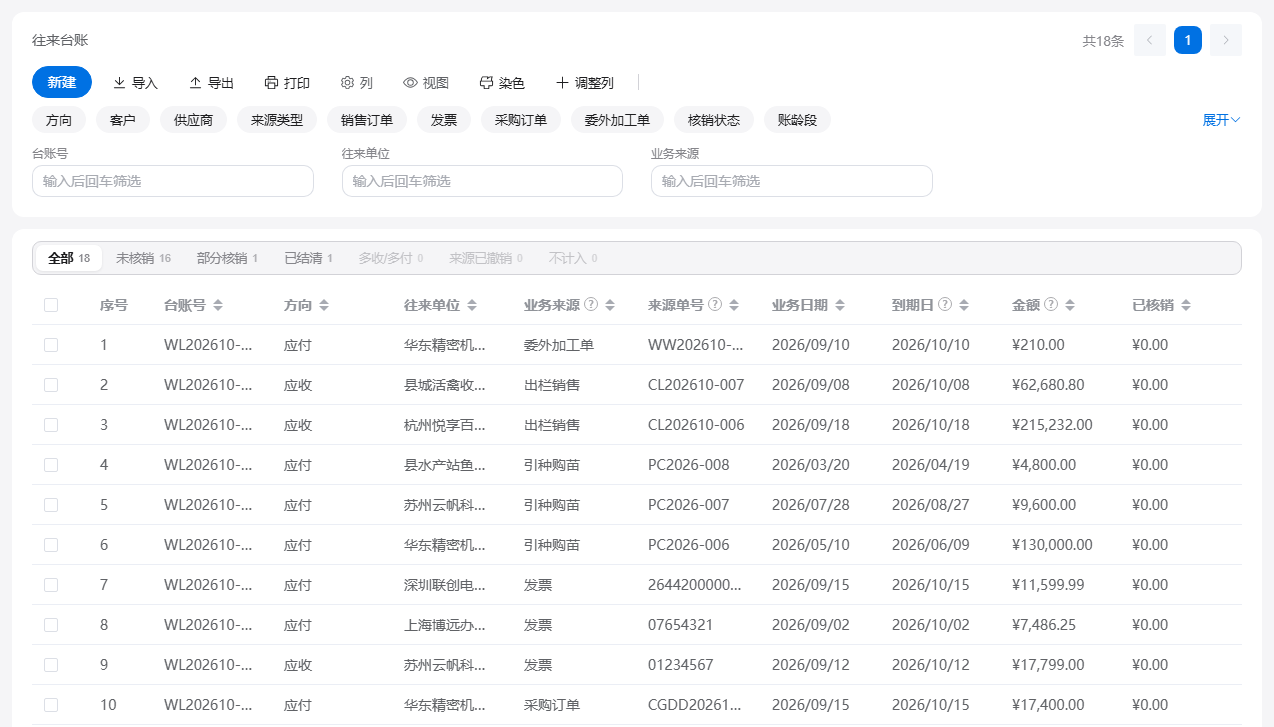This screenshot has height=727, width=1274.
Task: Focus the 业务来源 filter input
Action: pyautogui.click(x=792, y=181)
